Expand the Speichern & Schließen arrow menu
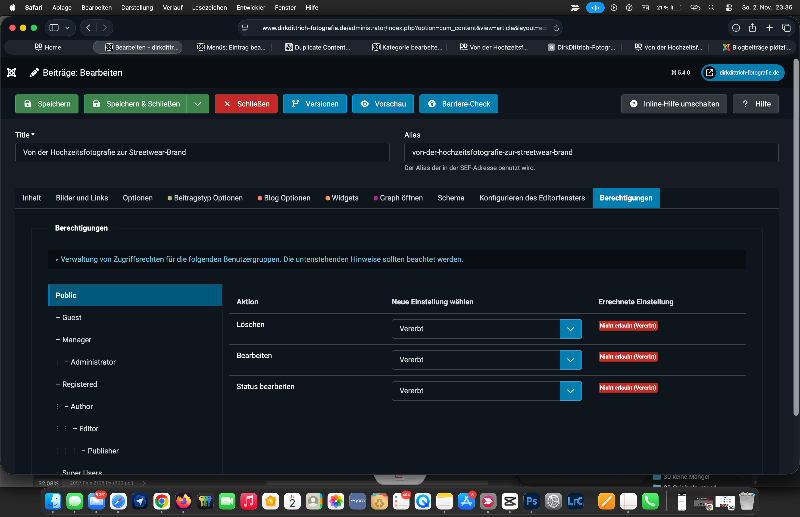This screenshot has height=517, width=800. tap(198, 104)
